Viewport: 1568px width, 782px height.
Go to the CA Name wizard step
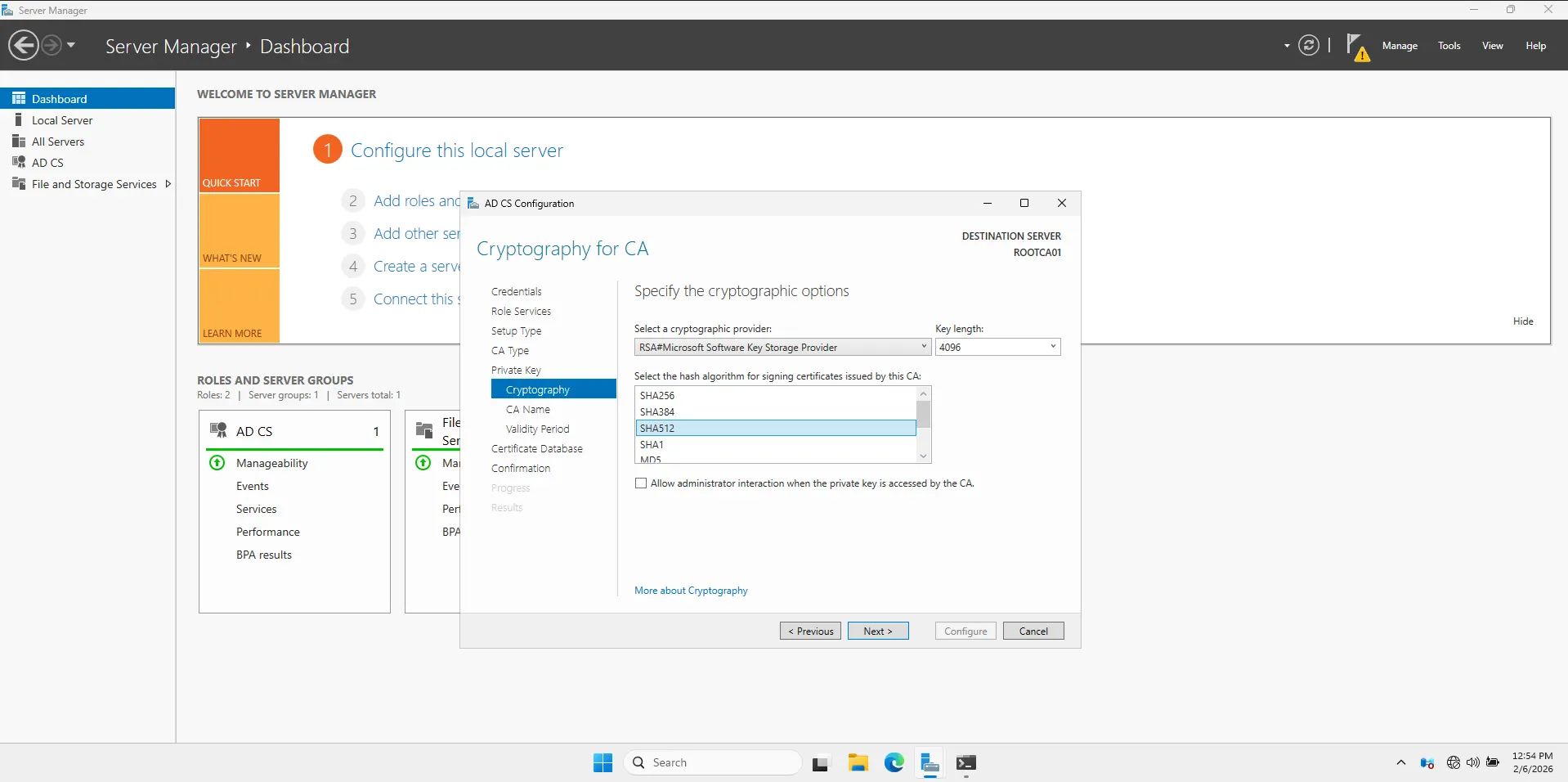tap(528, 410)
